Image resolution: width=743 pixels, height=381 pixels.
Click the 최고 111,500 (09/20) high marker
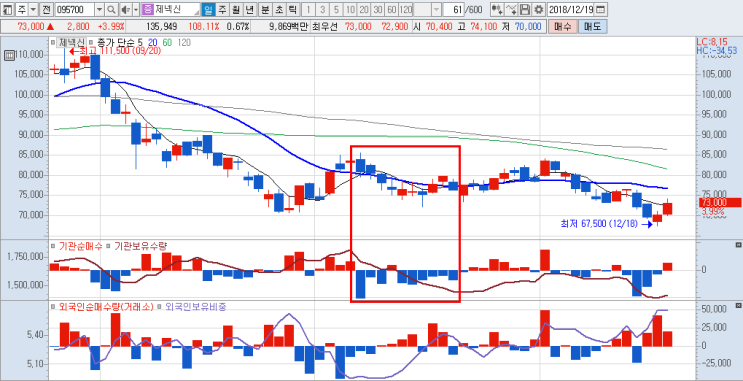pos(115,51)
